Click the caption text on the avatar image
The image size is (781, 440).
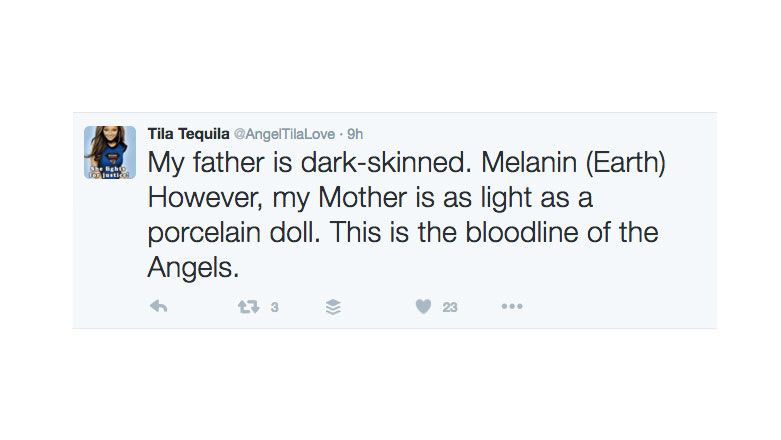pos(109,171)
